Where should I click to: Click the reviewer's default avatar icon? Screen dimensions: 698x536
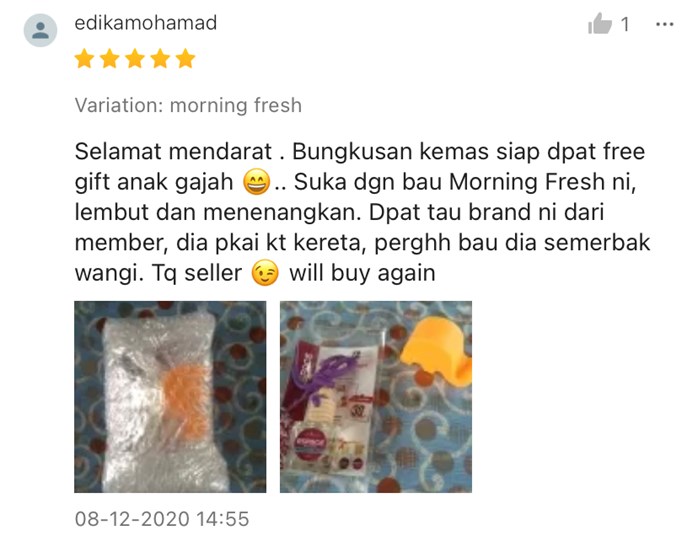coord(41,30)
